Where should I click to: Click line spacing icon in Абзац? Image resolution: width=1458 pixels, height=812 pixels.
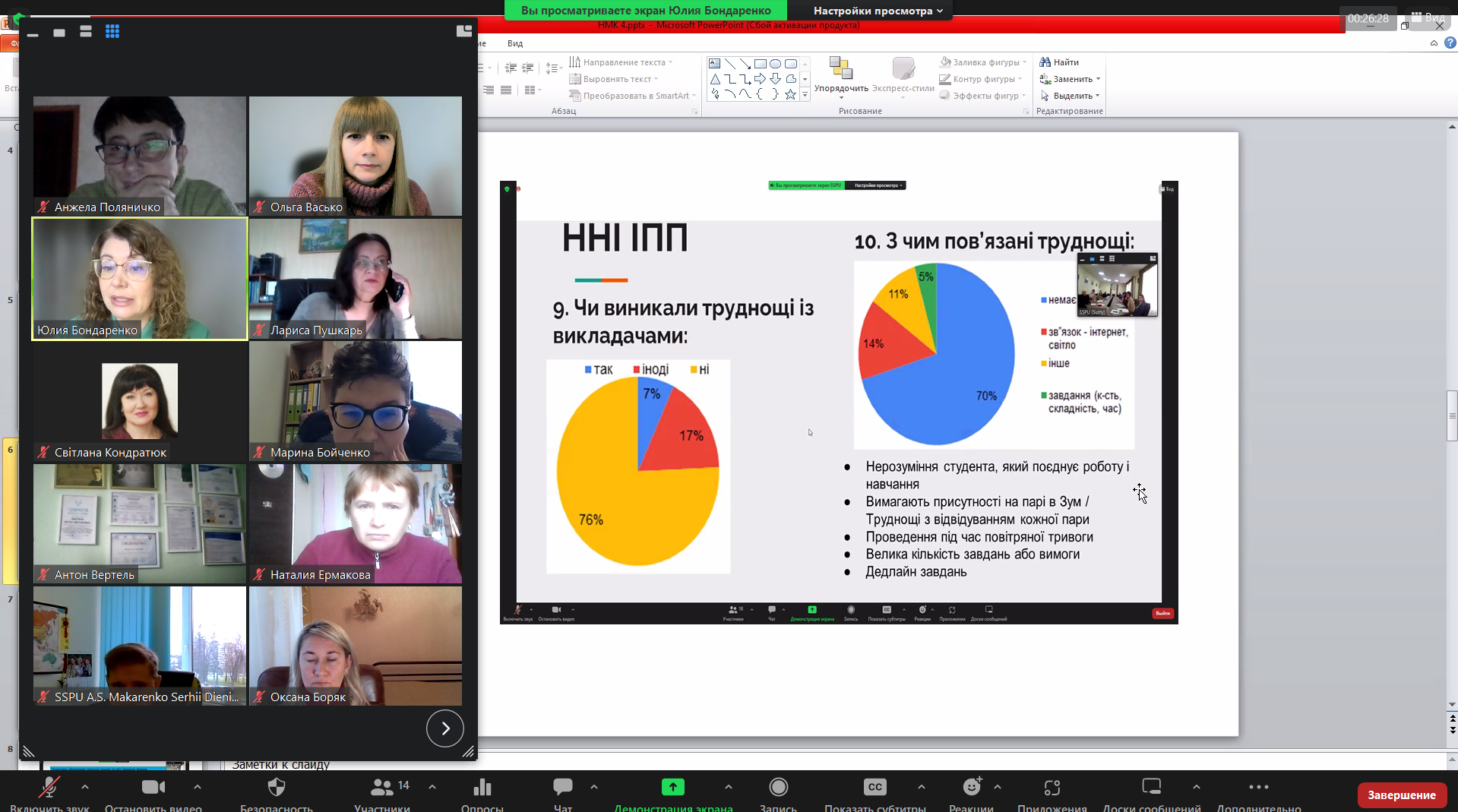coord(554,68)
